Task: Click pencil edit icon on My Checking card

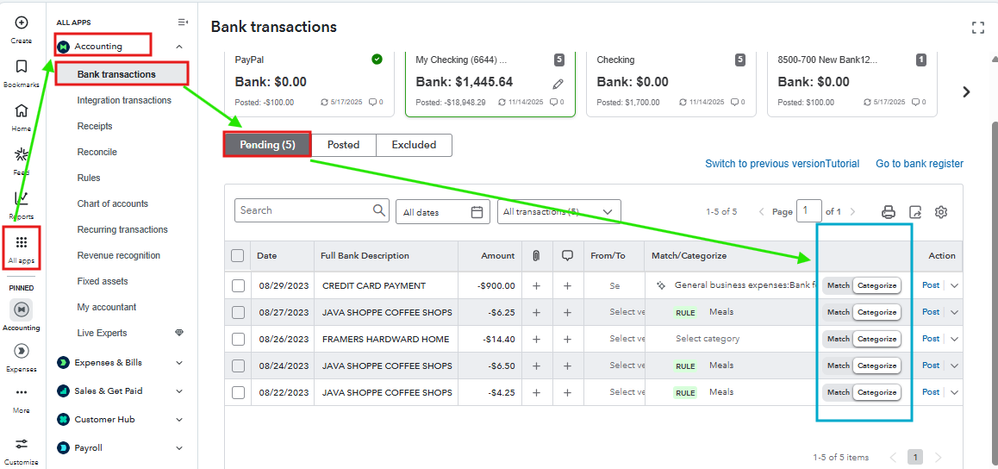Action: (x=557, y=83)
